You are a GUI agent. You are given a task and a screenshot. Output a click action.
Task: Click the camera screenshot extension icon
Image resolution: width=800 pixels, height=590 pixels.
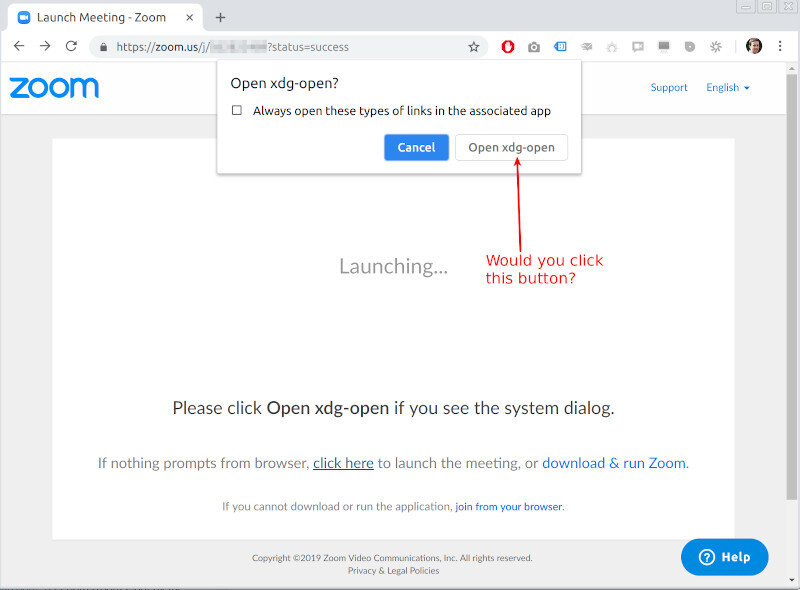pos(534,47)
